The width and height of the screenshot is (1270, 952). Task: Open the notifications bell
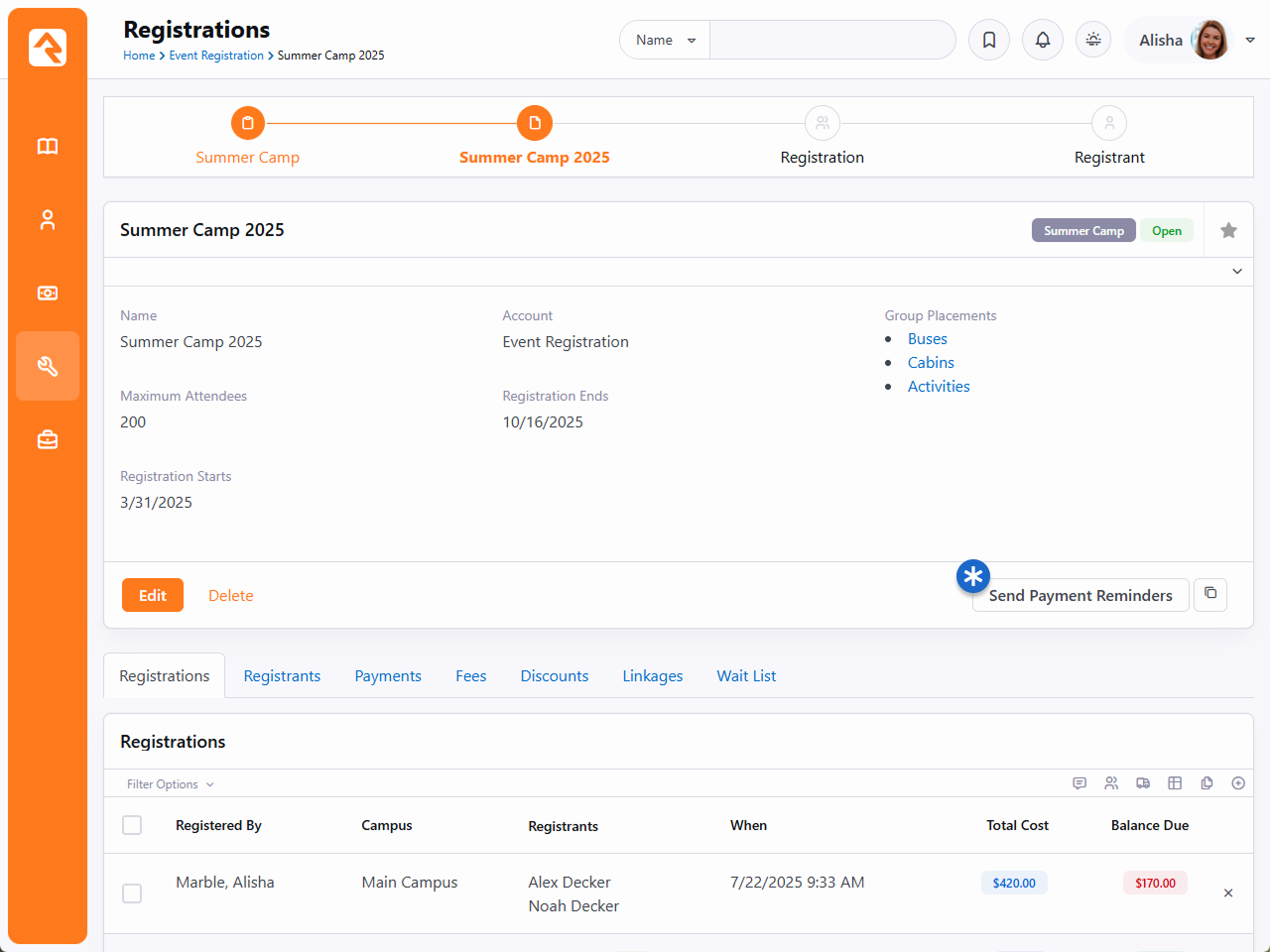1043,40
